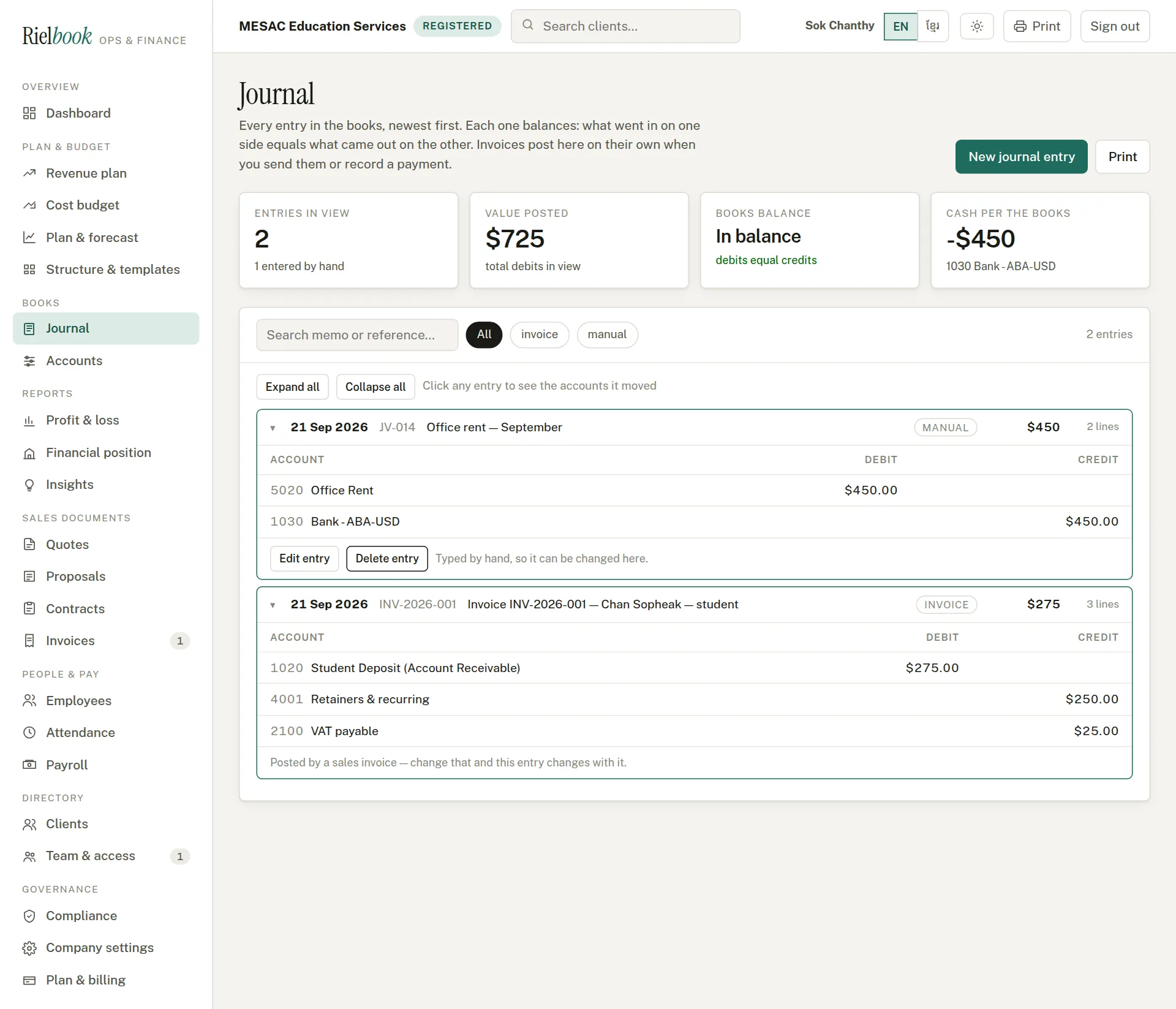Screen dimensions: 1176x1009
Task: Open the Accounts page
Action: (106, 361)
